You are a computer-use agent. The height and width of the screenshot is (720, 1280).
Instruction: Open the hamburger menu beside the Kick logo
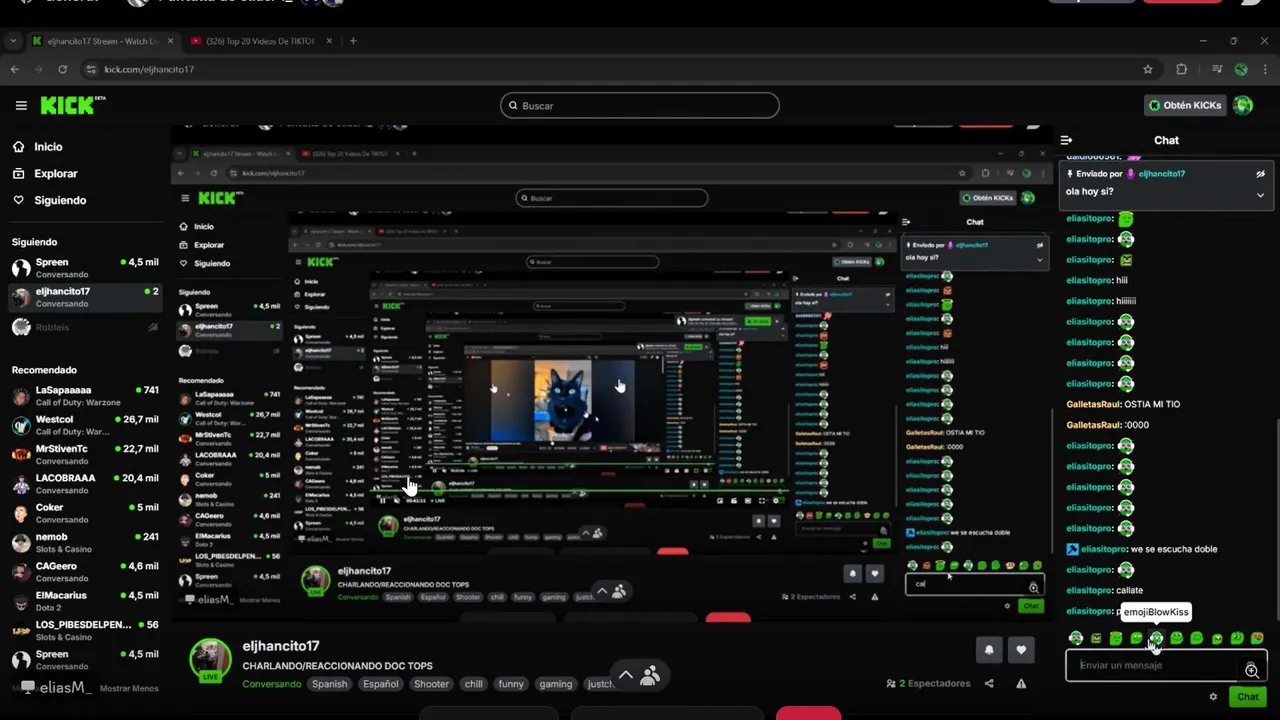pyautogui.click(x=21, y=105)
